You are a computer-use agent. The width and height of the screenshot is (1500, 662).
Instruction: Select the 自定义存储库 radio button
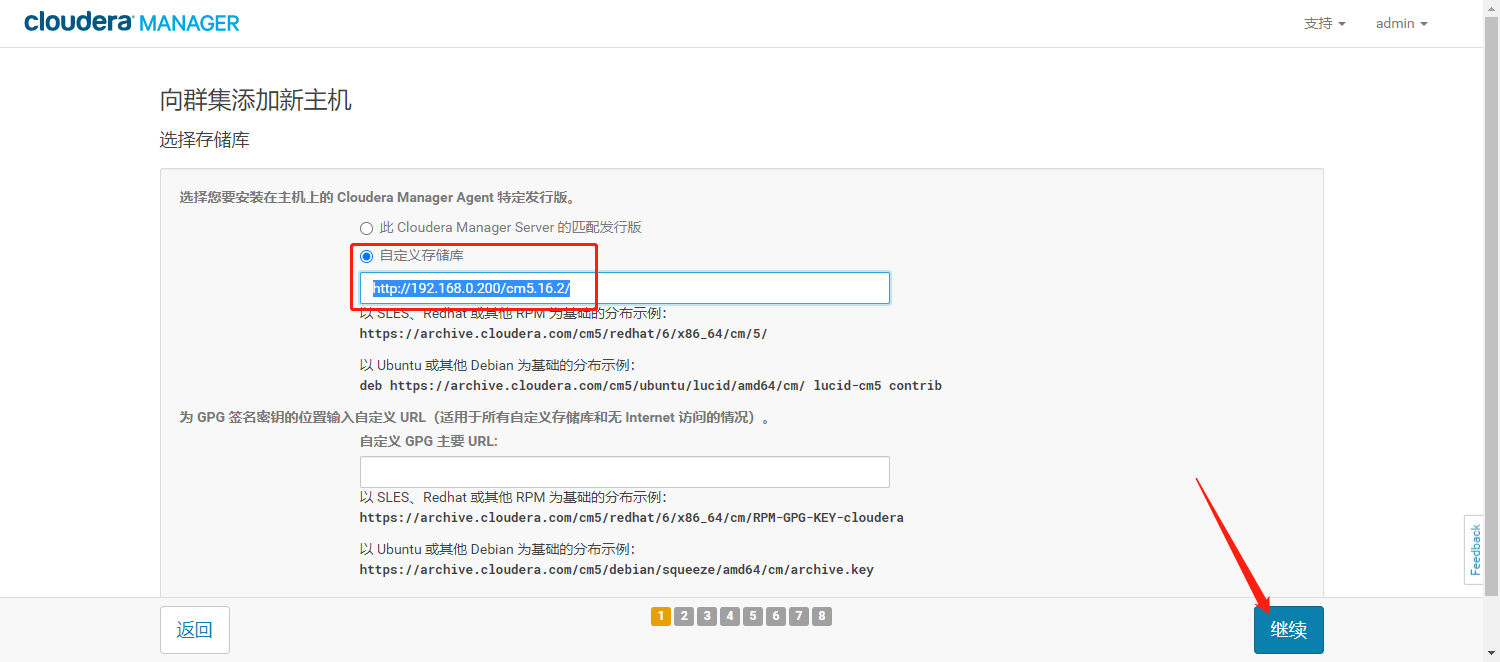coord(366,256)
